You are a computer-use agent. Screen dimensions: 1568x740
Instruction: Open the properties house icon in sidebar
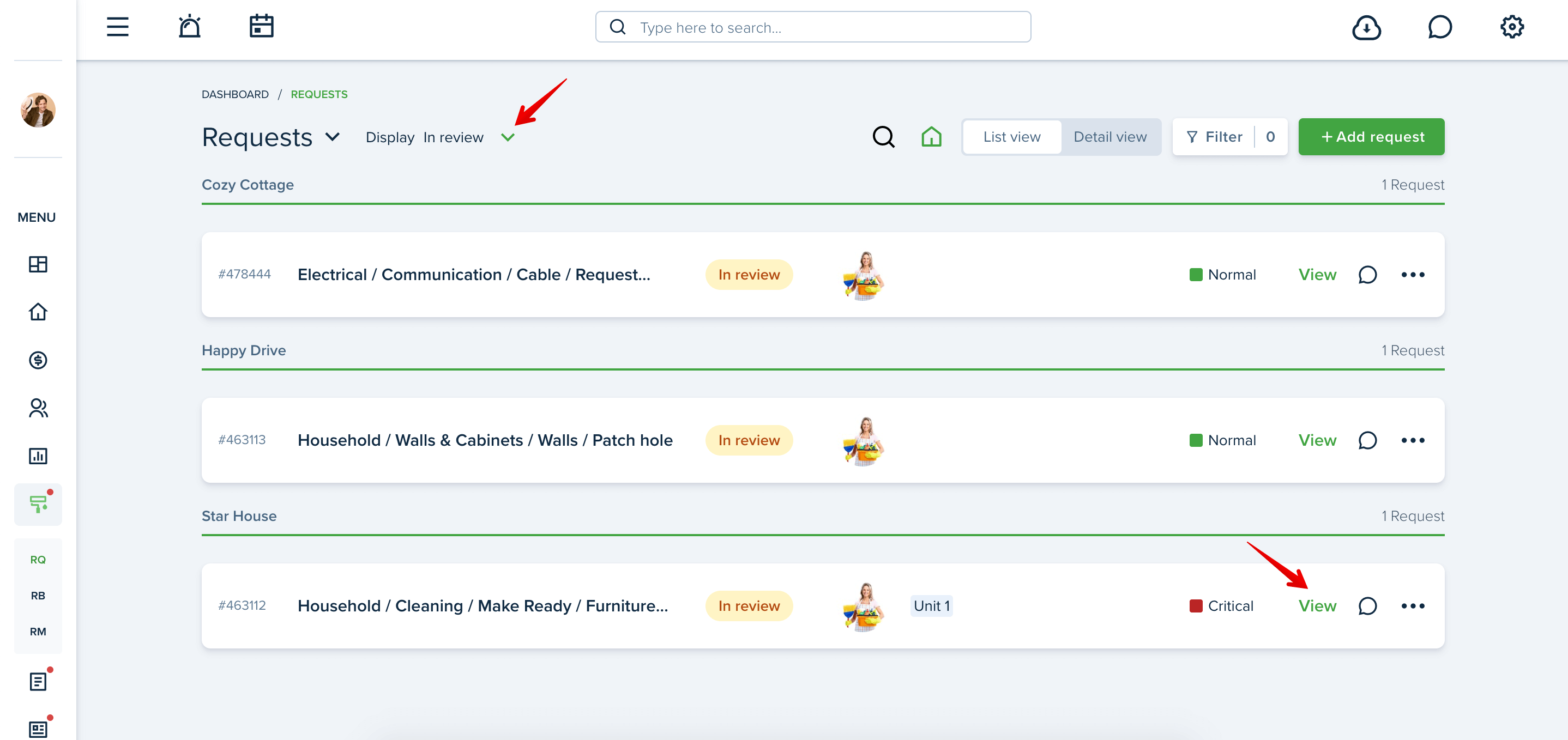(38, 312)
